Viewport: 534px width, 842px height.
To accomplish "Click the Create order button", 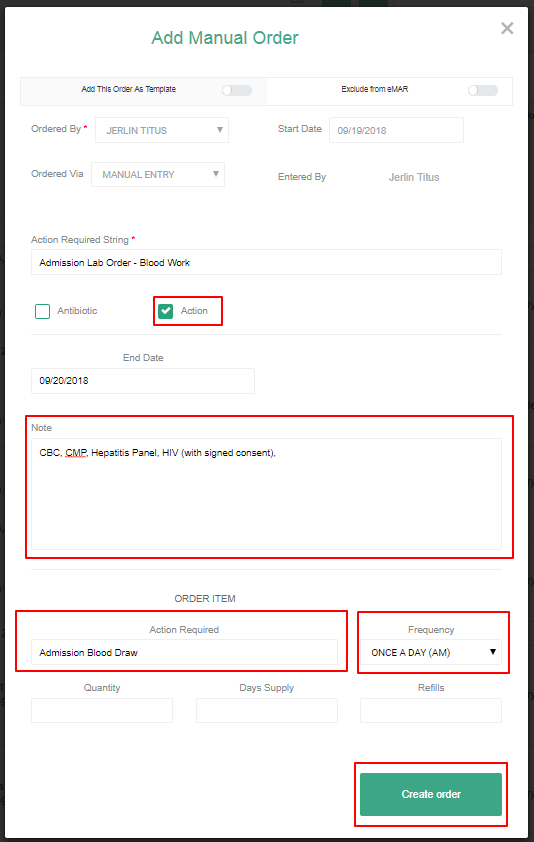I will pyautogui.click(x=431, y=794).
